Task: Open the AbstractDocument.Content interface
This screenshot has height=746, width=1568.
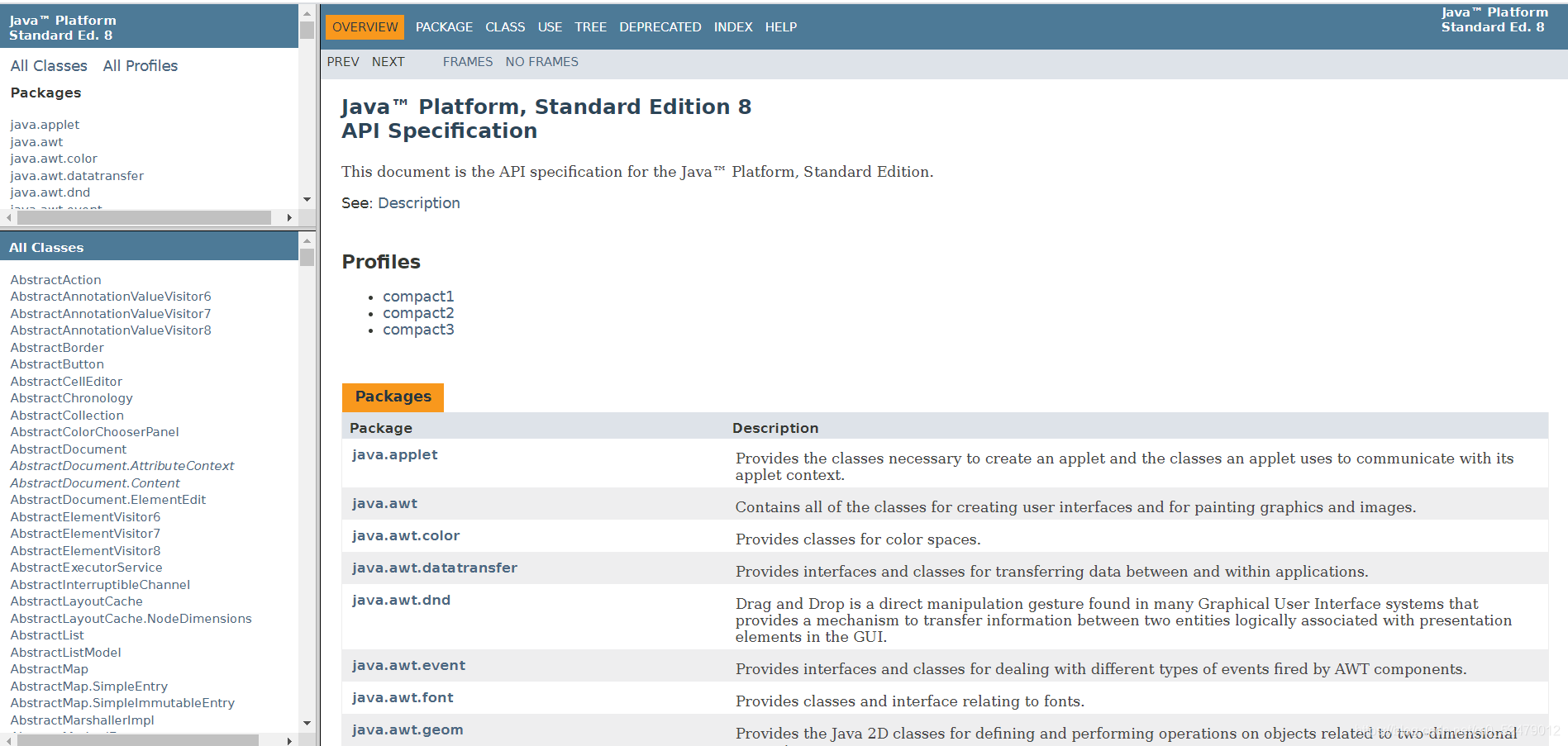Action: [x=95, y=483]
